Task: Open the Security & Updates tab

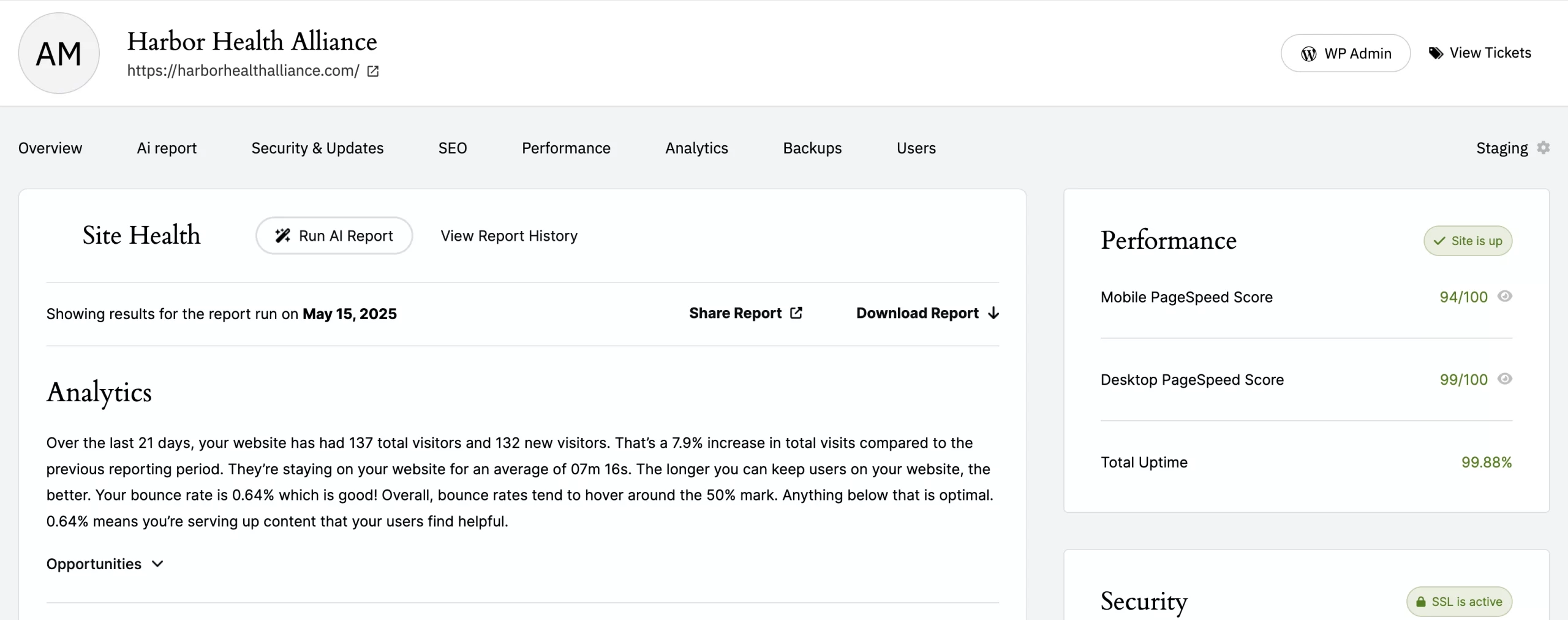Action: point(317,148)
